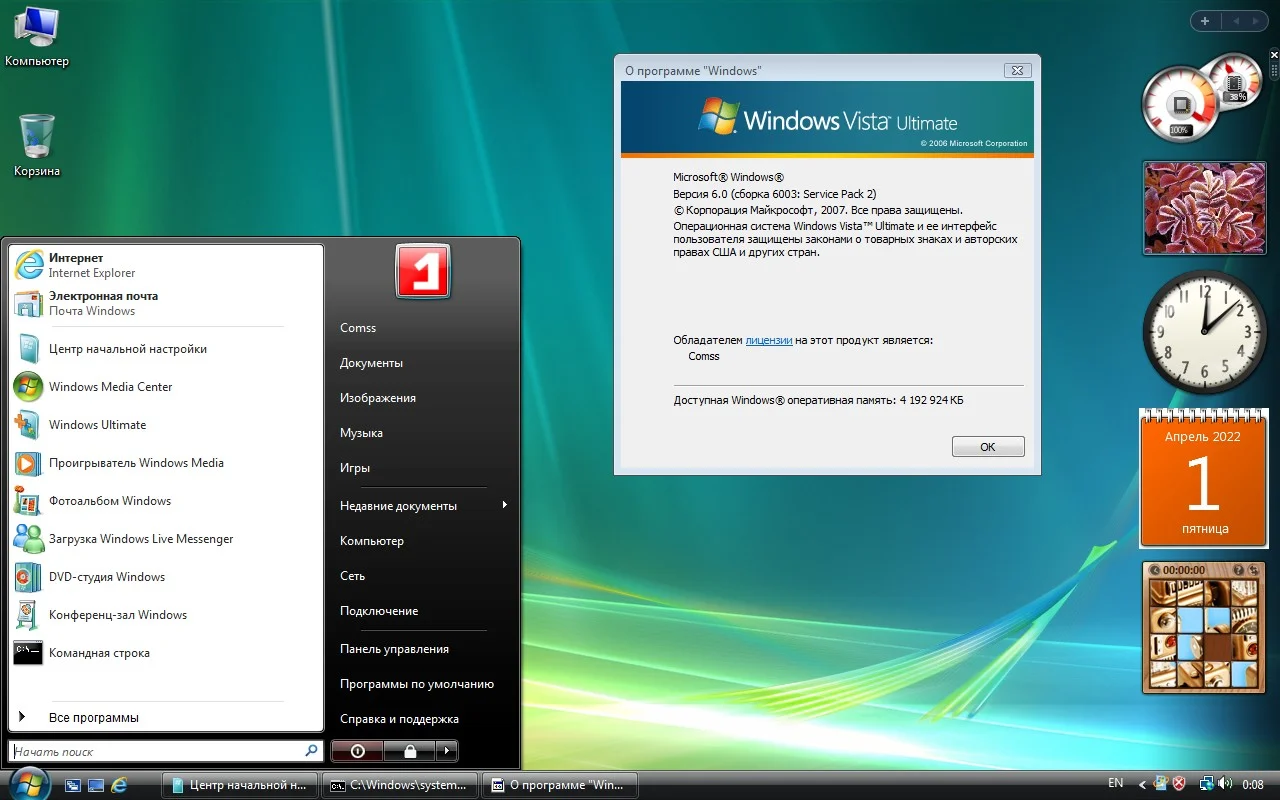1280x800 pixels.
Task: Click the calendar gadget Апрель 2022
Action: click(1204, 478)
